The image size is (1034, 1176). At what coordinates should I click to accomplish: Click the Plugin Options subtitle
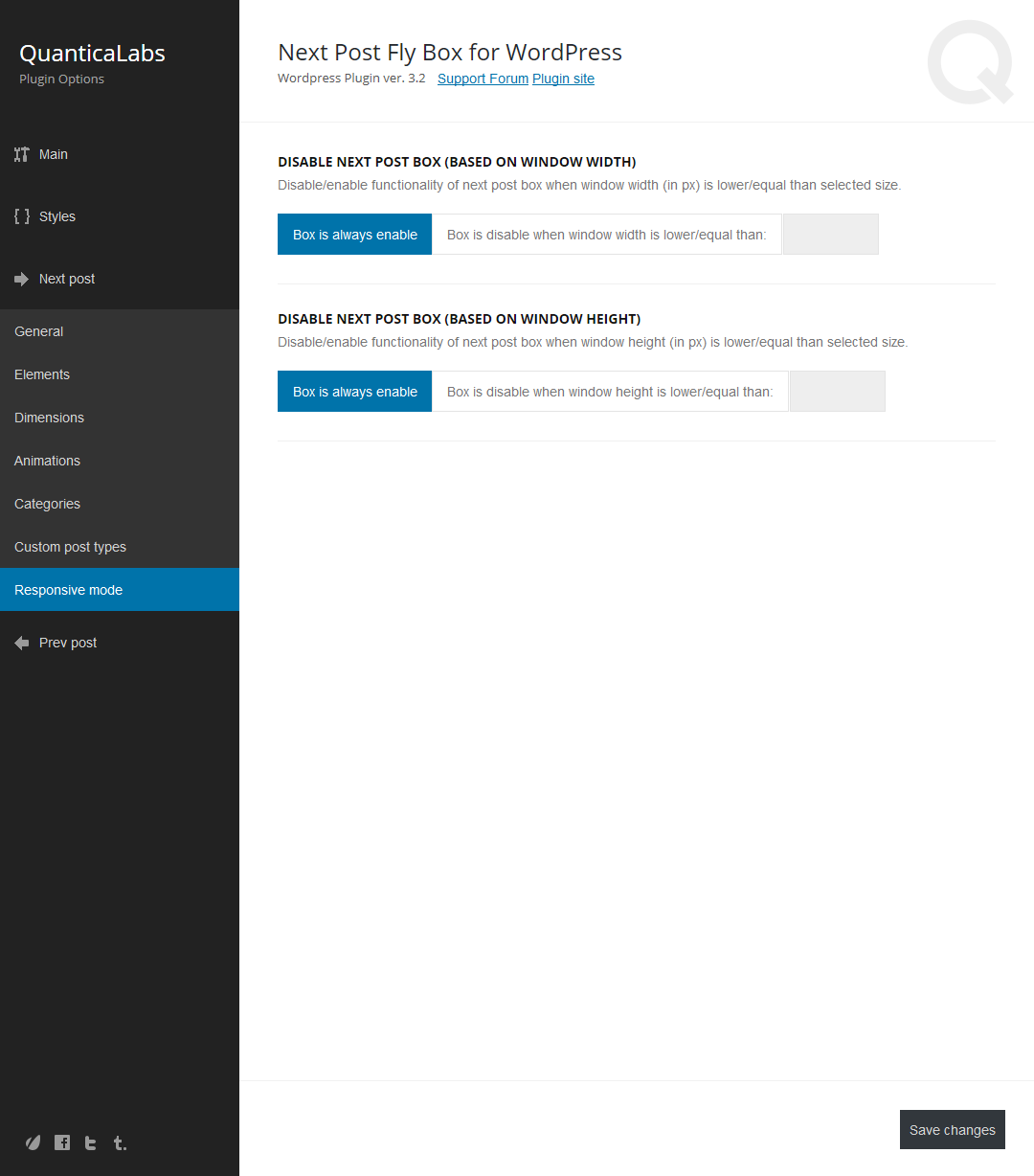[x=61, y=79]
